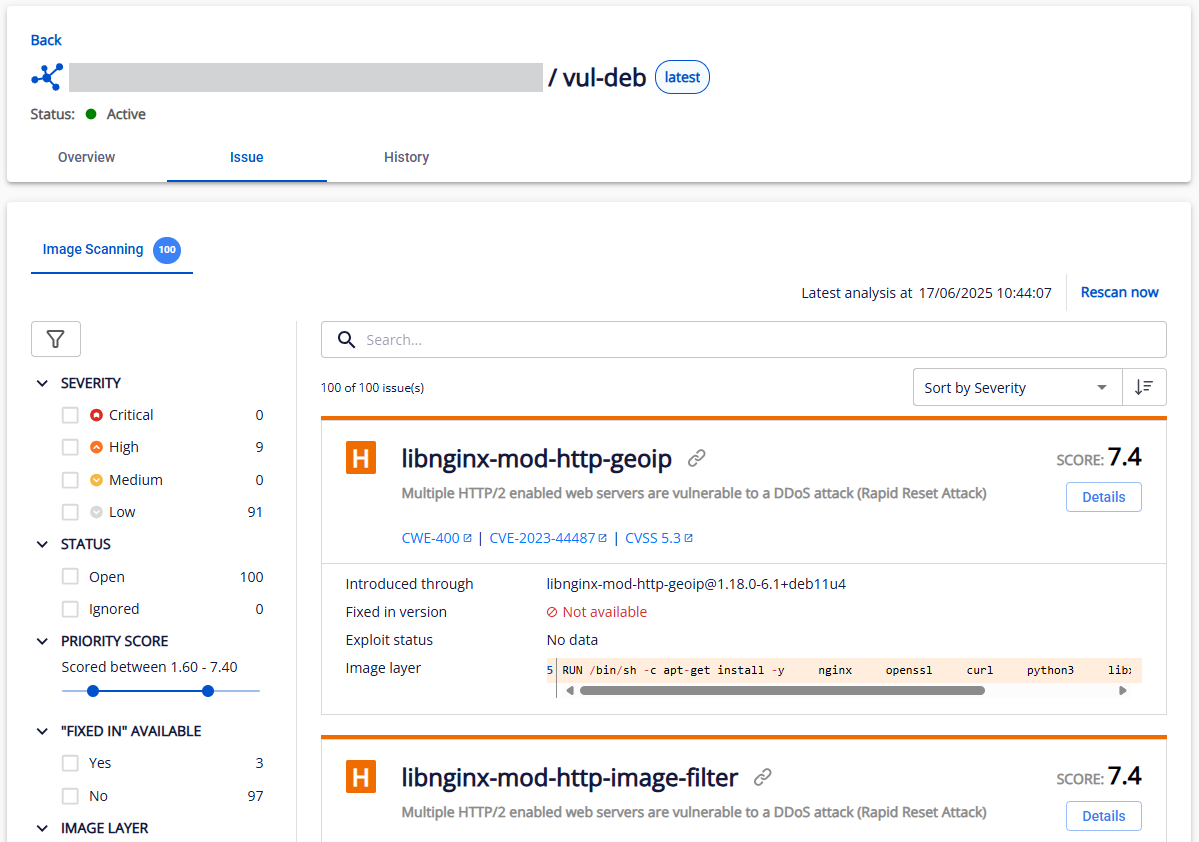The image size is (1199, 842).
Task: Copy link icon beside libnginx-mod-http-geoip
Action: pos(697,458)
